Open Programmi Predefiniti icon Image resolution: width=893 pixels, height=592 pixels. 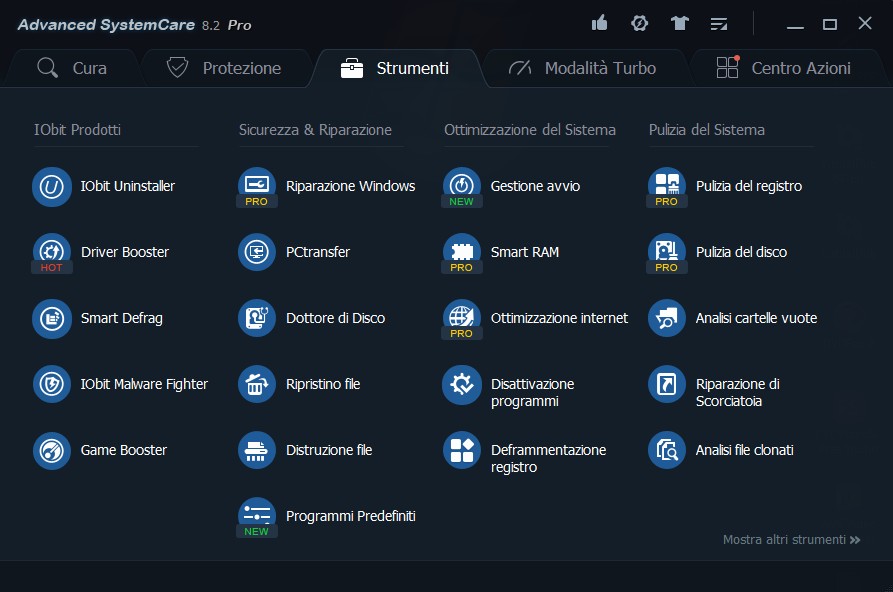pyautogui.click(x=257, y=517)
